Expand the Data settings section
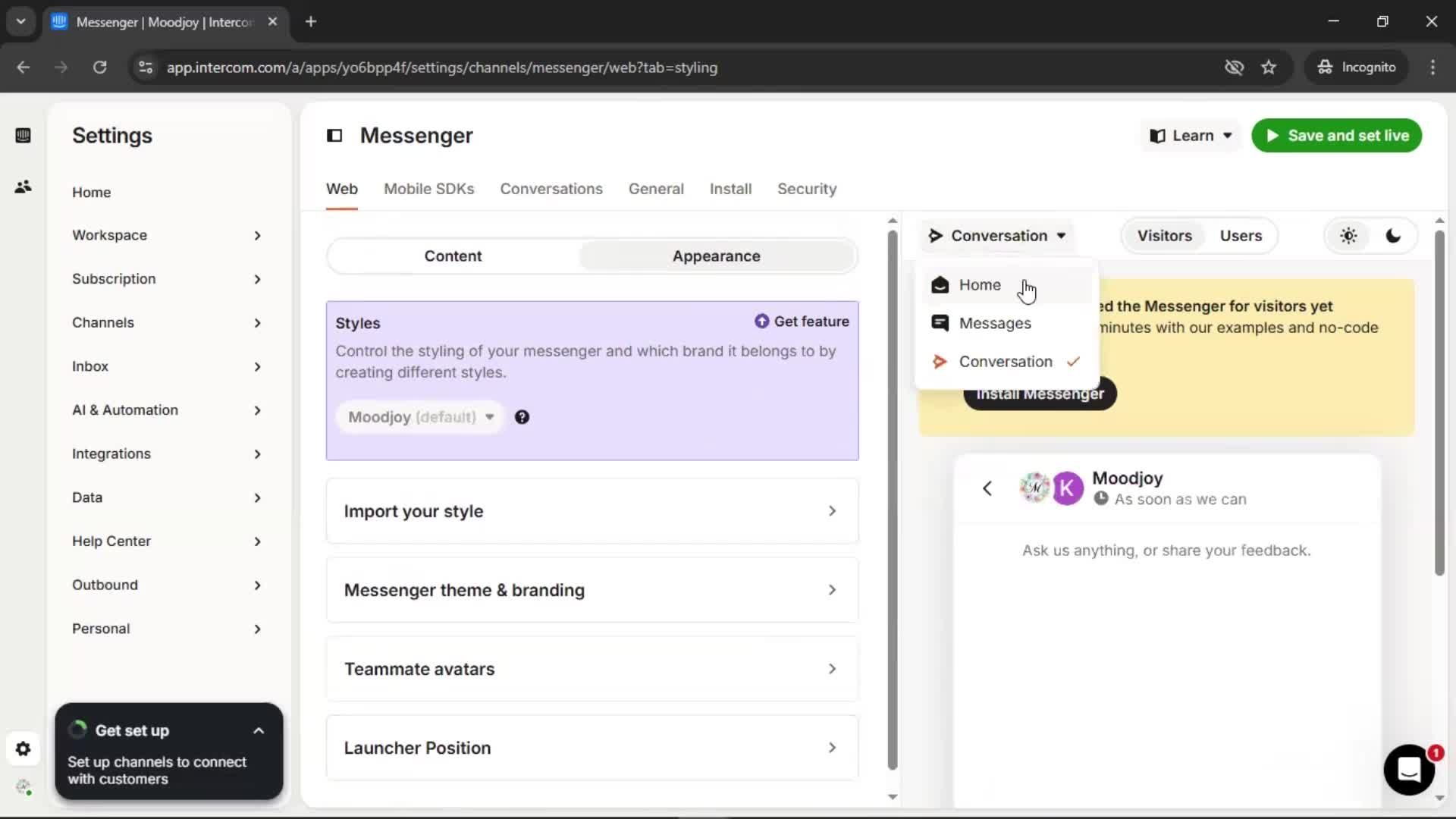The width and height of the screenshot is (1456, 819). 167,498
